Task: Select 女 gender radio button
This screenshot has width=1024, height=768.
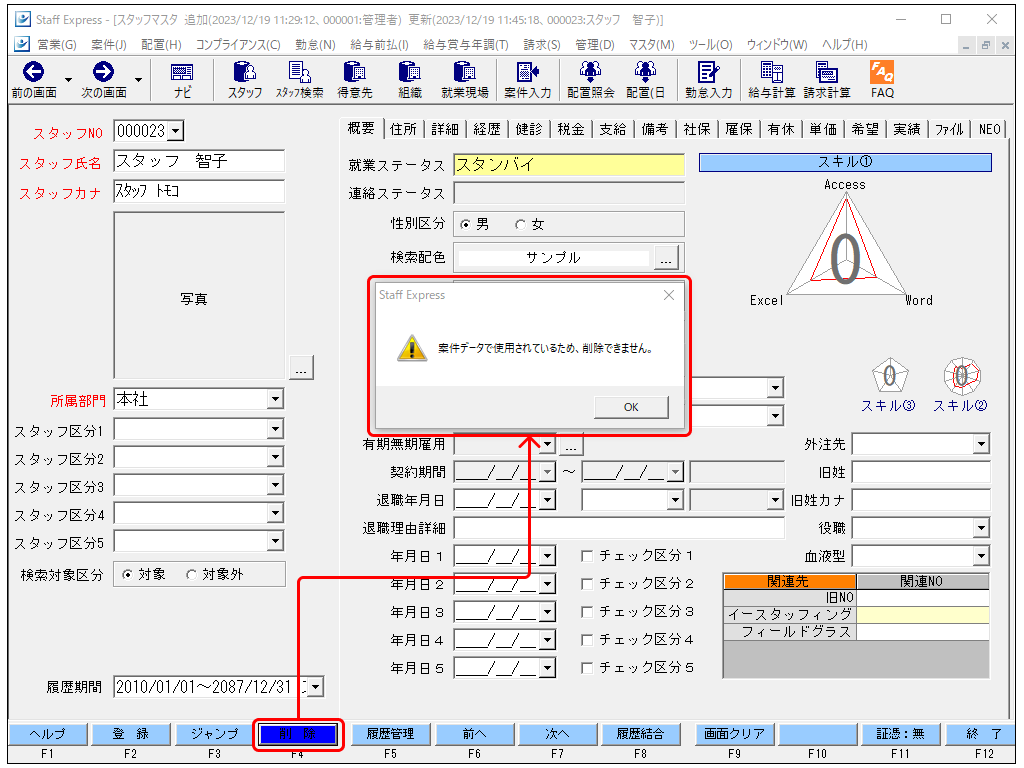Action: coord(520,225)
